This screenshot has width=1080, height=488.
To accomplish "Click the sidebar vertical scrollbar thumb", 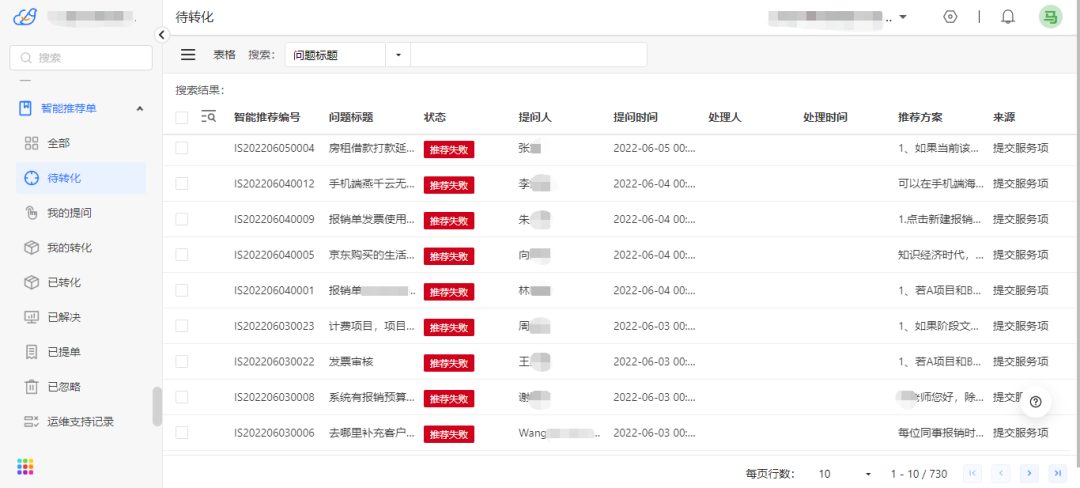I will (157, 406).
